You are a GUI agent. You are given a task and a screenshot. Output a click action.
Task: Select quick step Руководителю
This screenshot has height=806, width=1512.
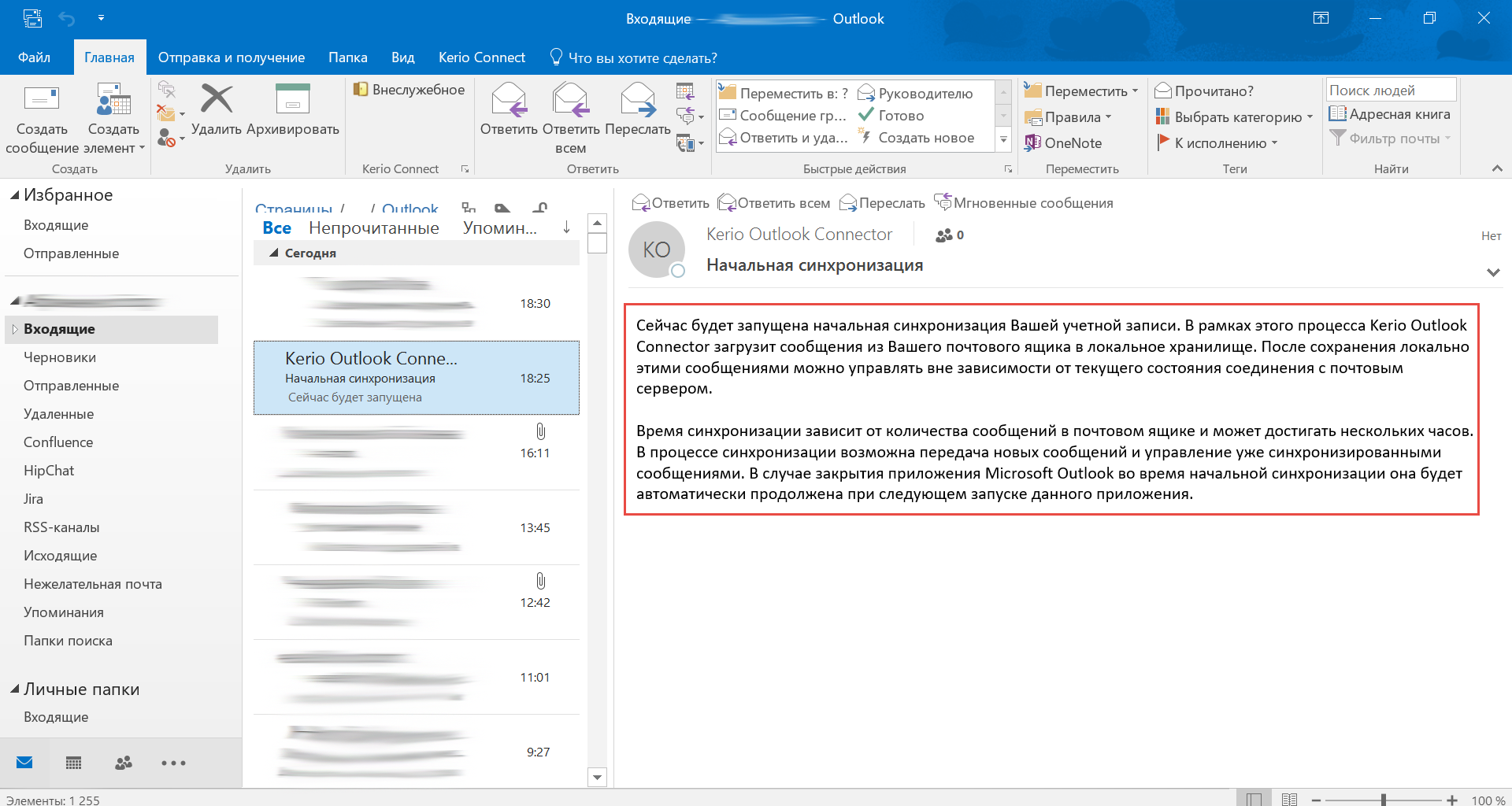pyautogui.click(x=915, y=93)
